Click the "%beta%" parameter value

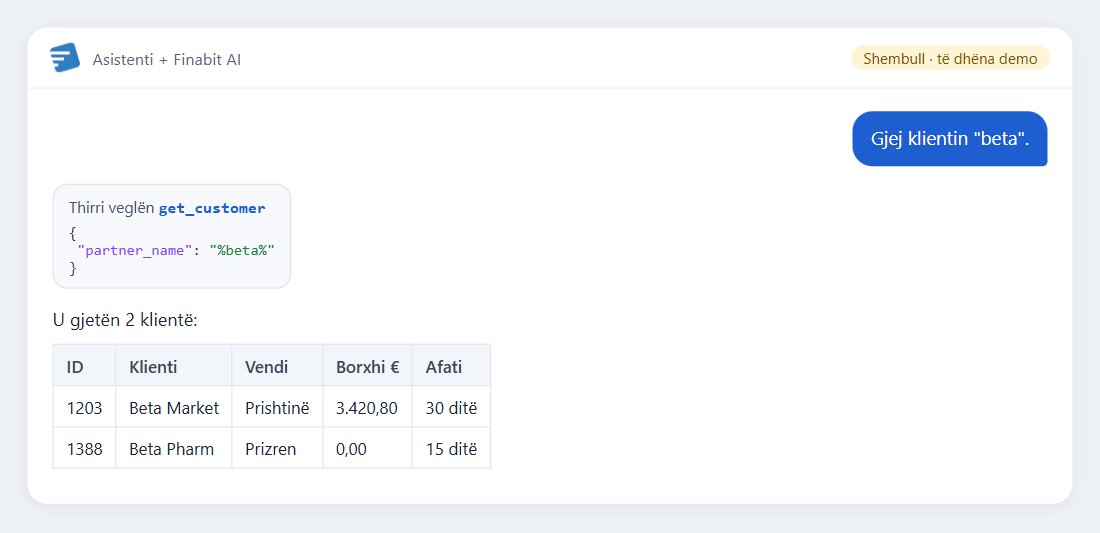click(241, 250)
